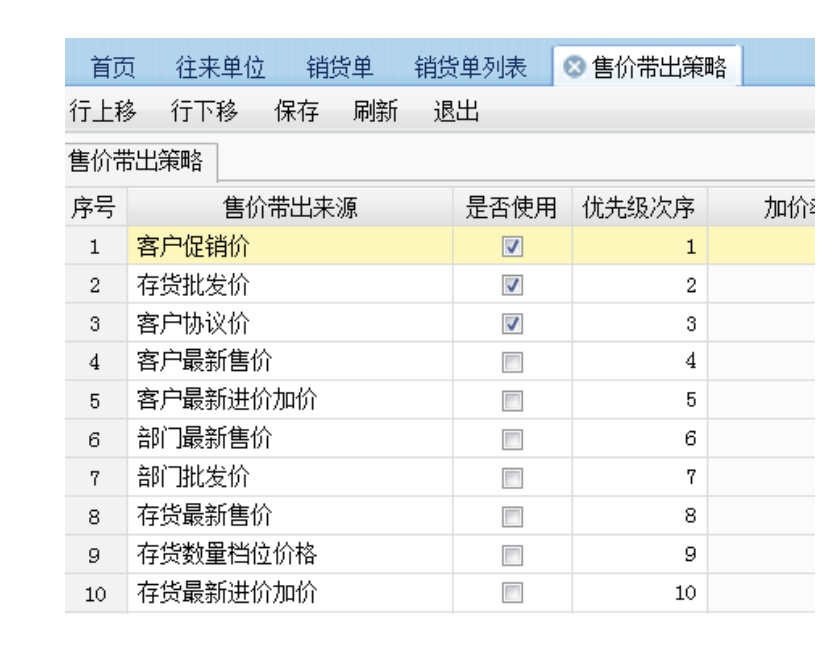Click priority value 6 for 部门最新售价
Image resolution: width=838 pixels, height=648 pixels.
pyautogui.click(x=640, y=439)
